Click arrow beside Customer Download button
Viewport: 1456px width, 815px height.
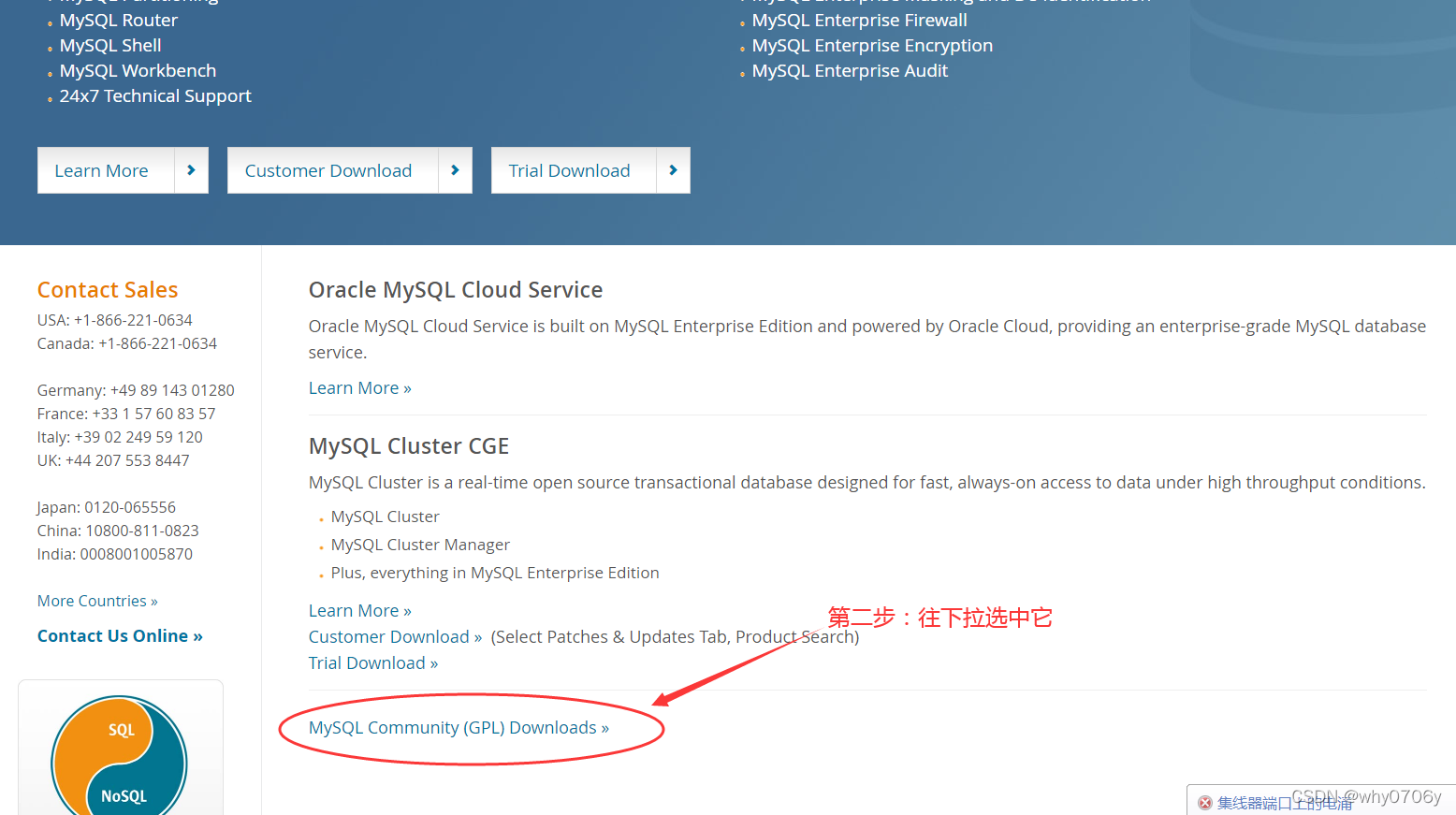(x=455, y=170)
